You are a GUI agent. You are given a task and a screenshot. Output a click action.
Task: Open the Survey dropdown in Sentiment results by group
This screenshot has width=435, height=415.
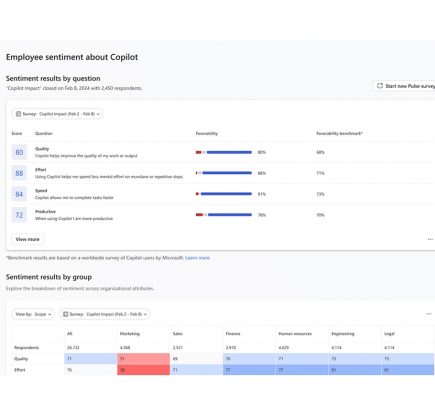[104, 314]
